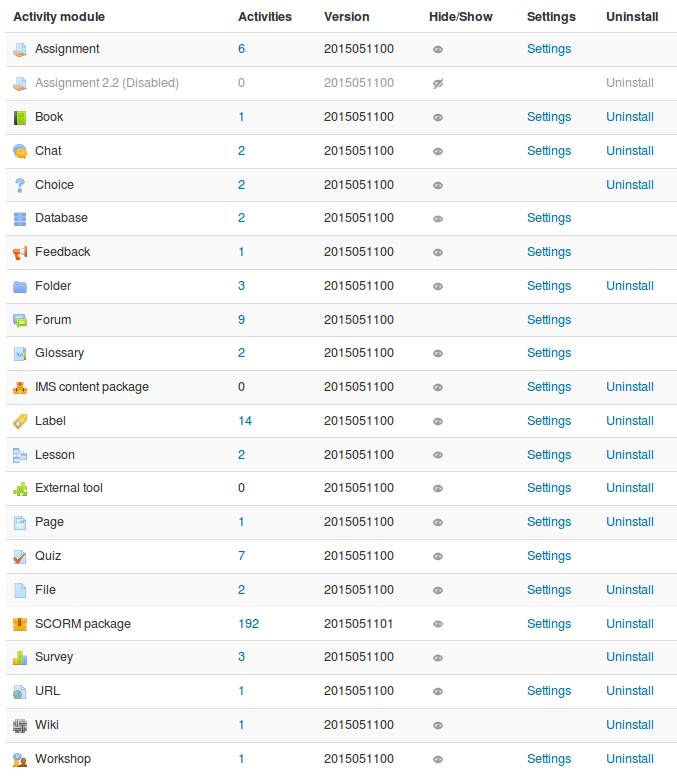Click the Survey chart icon
677x779 pixels.
tap(20, 657)
